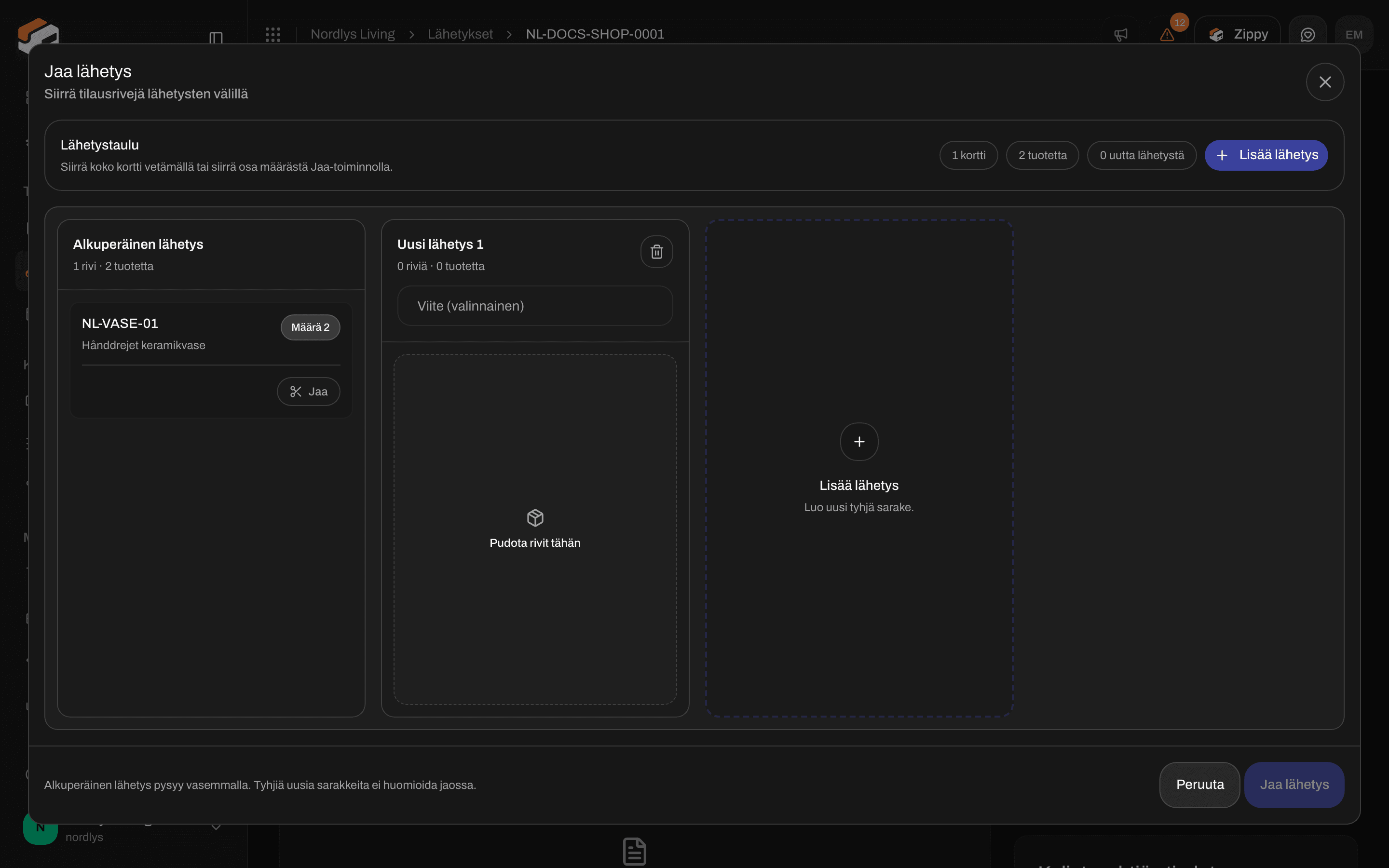The image size is (1389, 868).
Task: Click the document icon behind the dialog
Action: pos(634,851)
